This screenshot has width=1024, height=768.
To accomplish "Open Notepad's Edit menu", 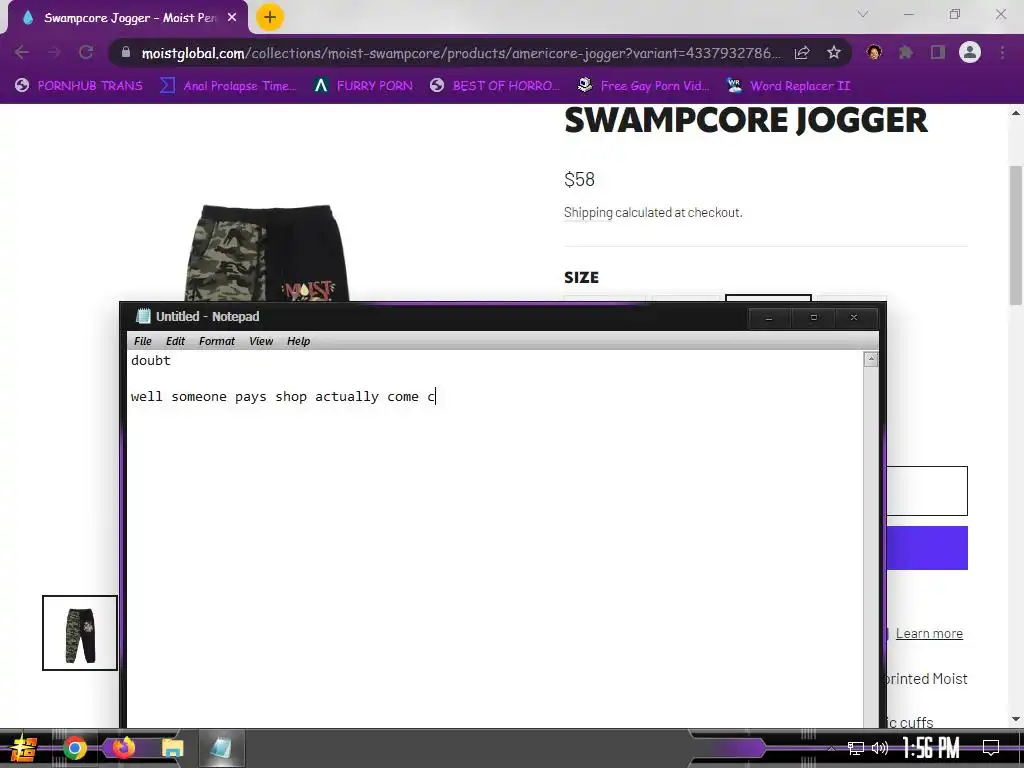I will pyautogui.click(x=175, y=341).
